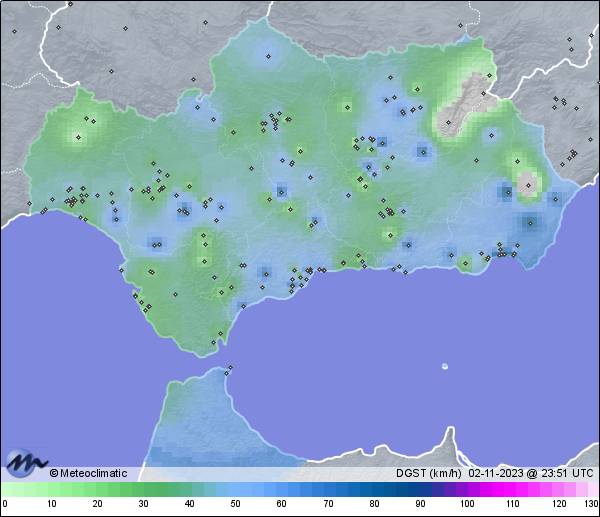This screenshot has width=600, height=517.
Task: Click the 130 value at scale end
Action: [591, 504]
